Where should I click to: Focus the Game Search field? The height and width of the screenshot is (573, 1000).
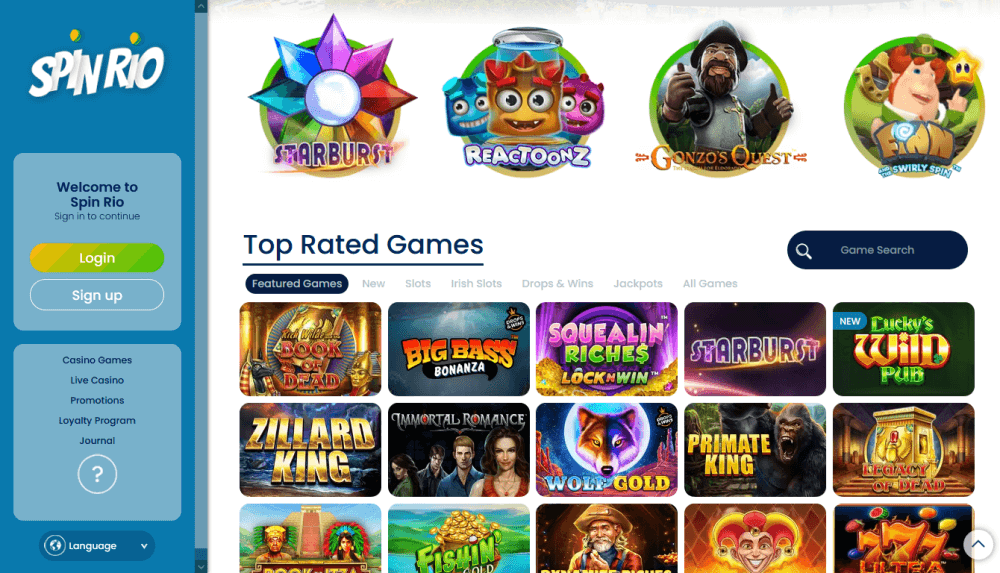pyautogui.click(x=877, y=250)
